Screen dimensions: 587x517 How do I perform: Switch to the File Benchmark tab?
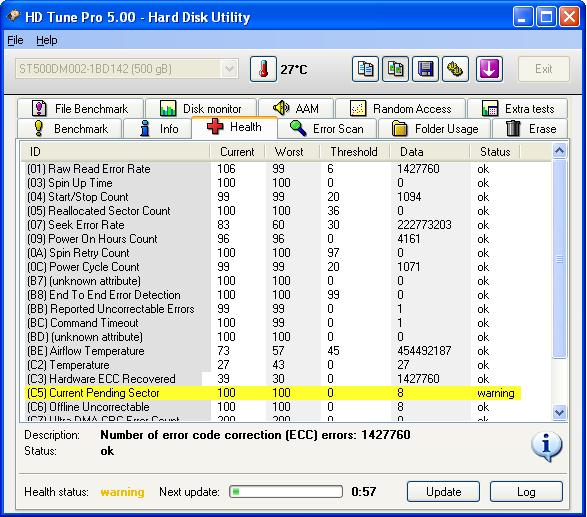[80, 109]
